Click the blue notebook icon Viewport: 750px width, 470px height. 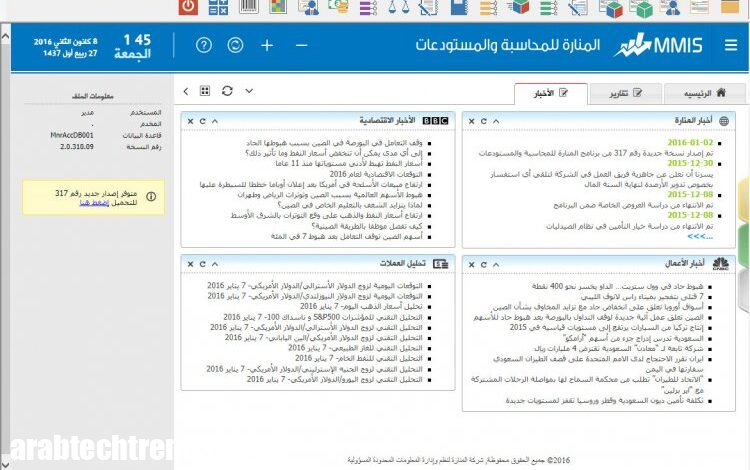coord(459,7)
